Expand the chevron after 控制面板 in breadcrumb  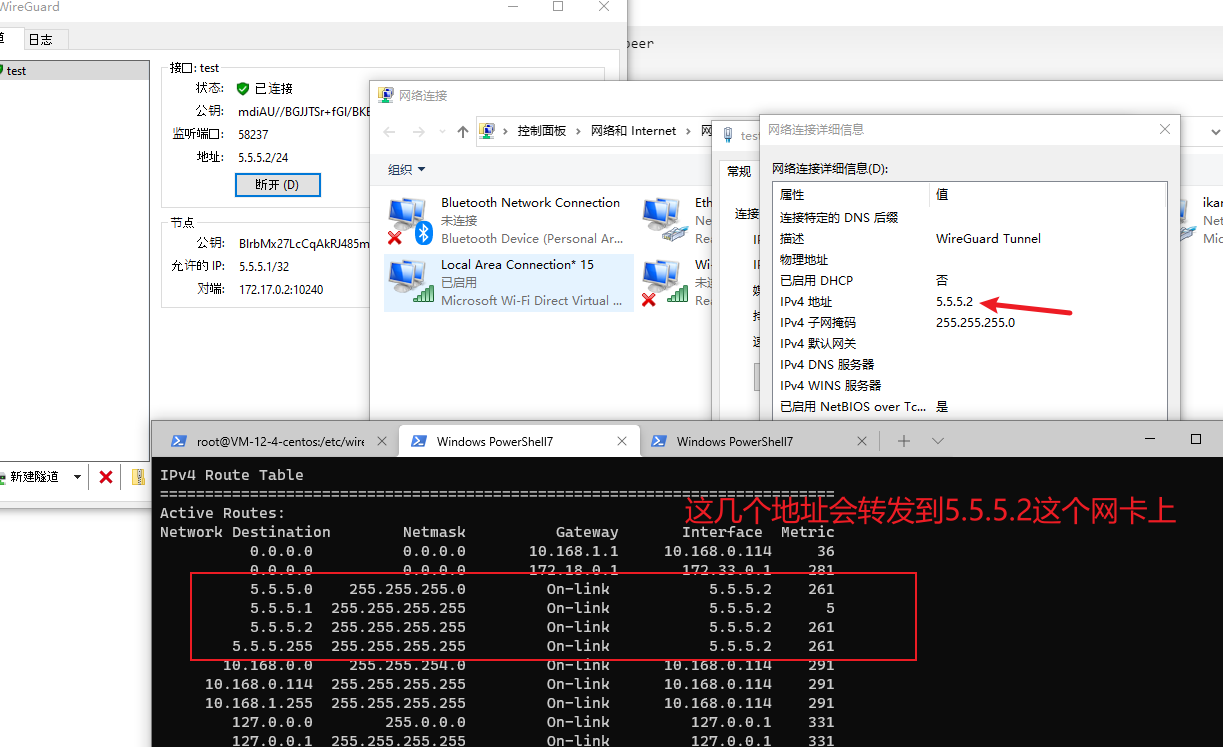578,131
